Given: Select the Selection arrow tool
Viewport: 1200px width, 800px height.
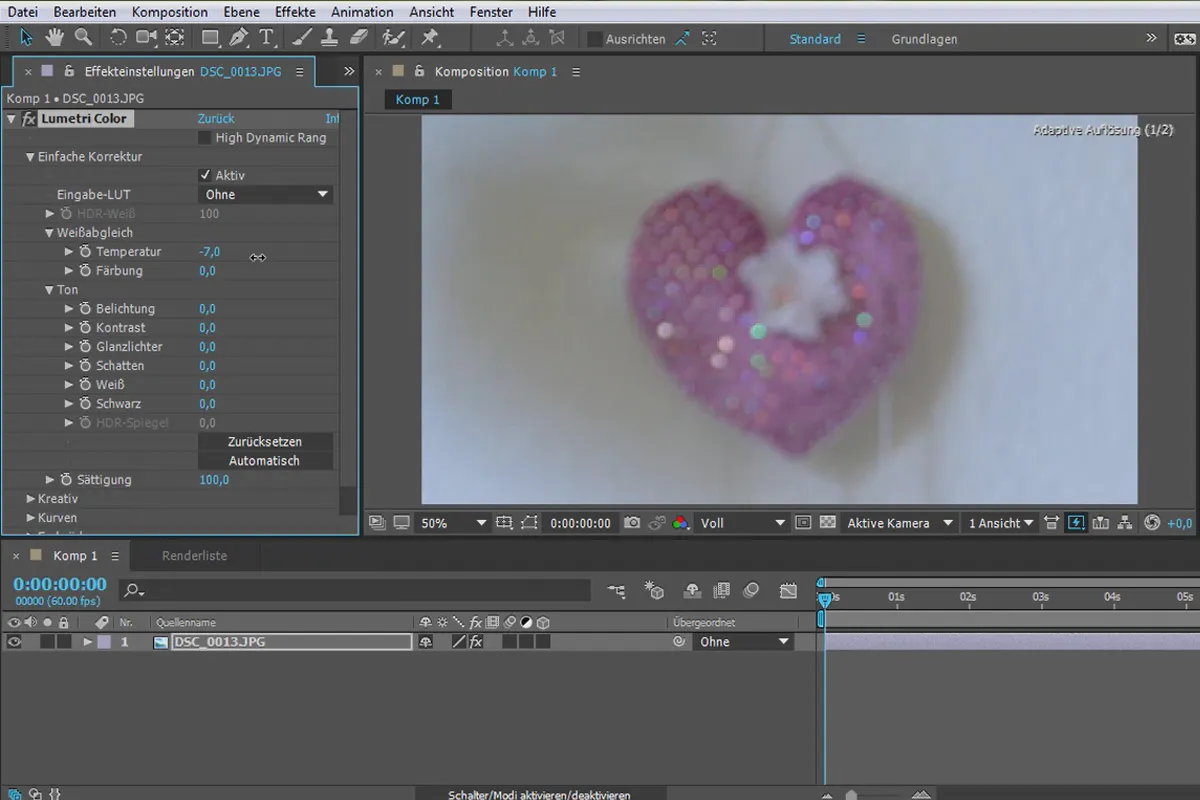Looking at the screenshot, I should click(26, 38).
